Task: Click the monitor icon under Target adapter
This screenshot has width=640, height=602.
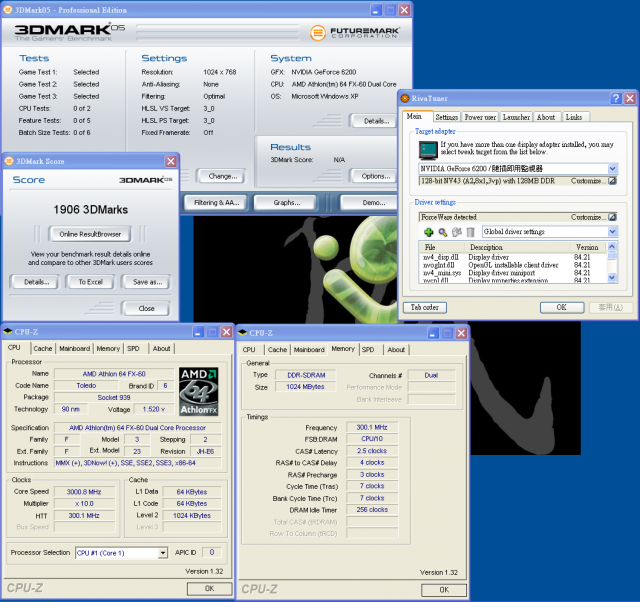Action: click(x=428, y=150)
